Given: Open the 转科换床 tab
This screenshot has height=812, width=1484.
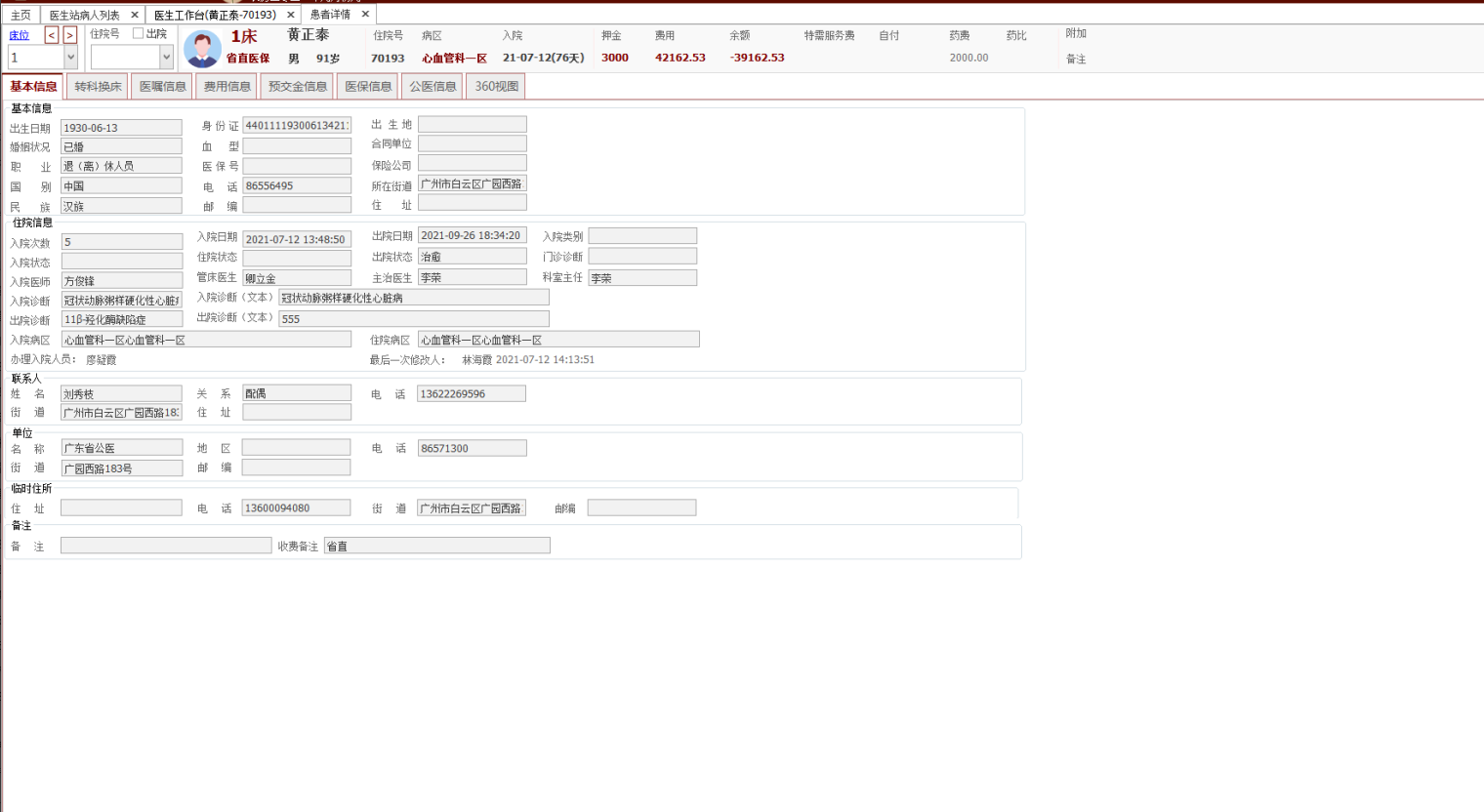Looking at the screenshot, I should click(99, 86).
